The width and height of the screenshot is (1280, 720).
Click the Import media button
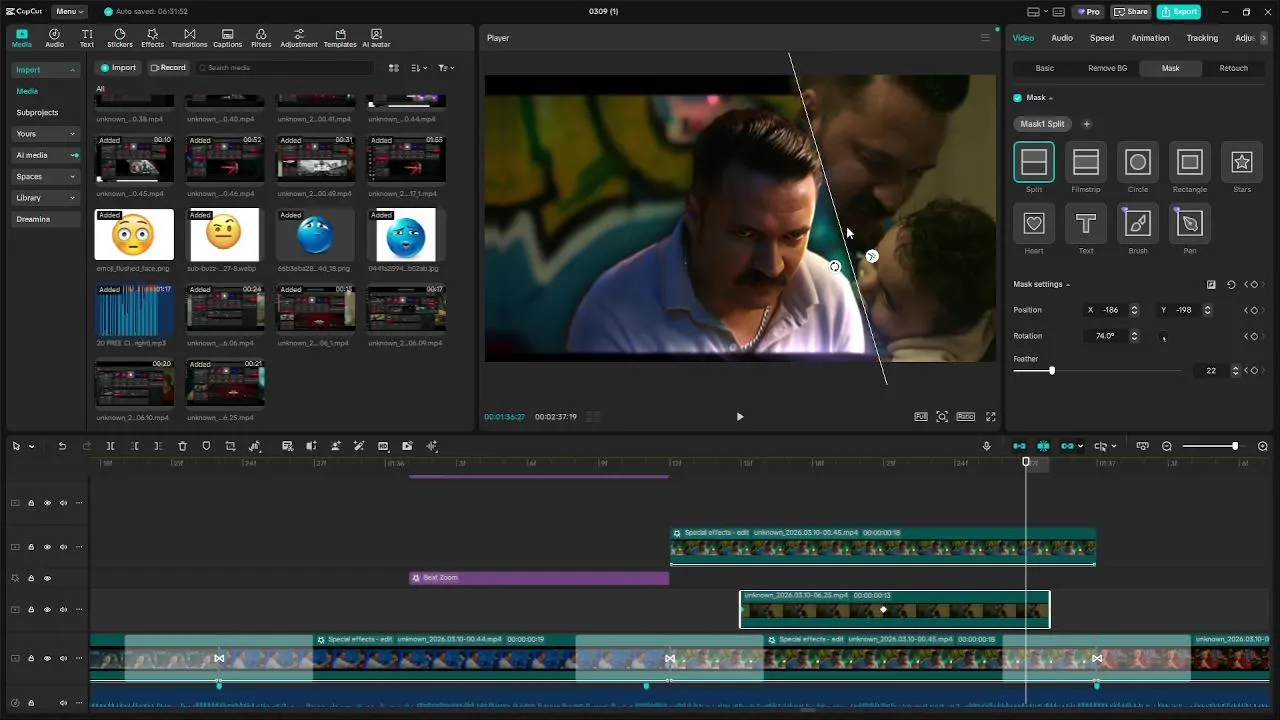118,68
